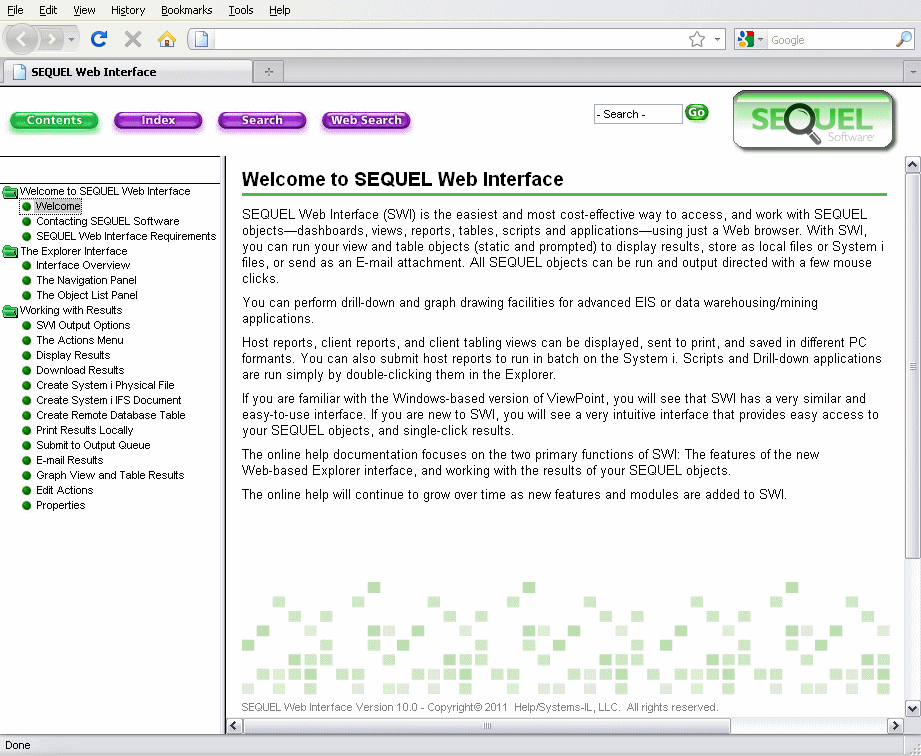The width and height of the screenshot is (921, 756).
Task: Go to the Home page icon
Action: click(167, 39)
